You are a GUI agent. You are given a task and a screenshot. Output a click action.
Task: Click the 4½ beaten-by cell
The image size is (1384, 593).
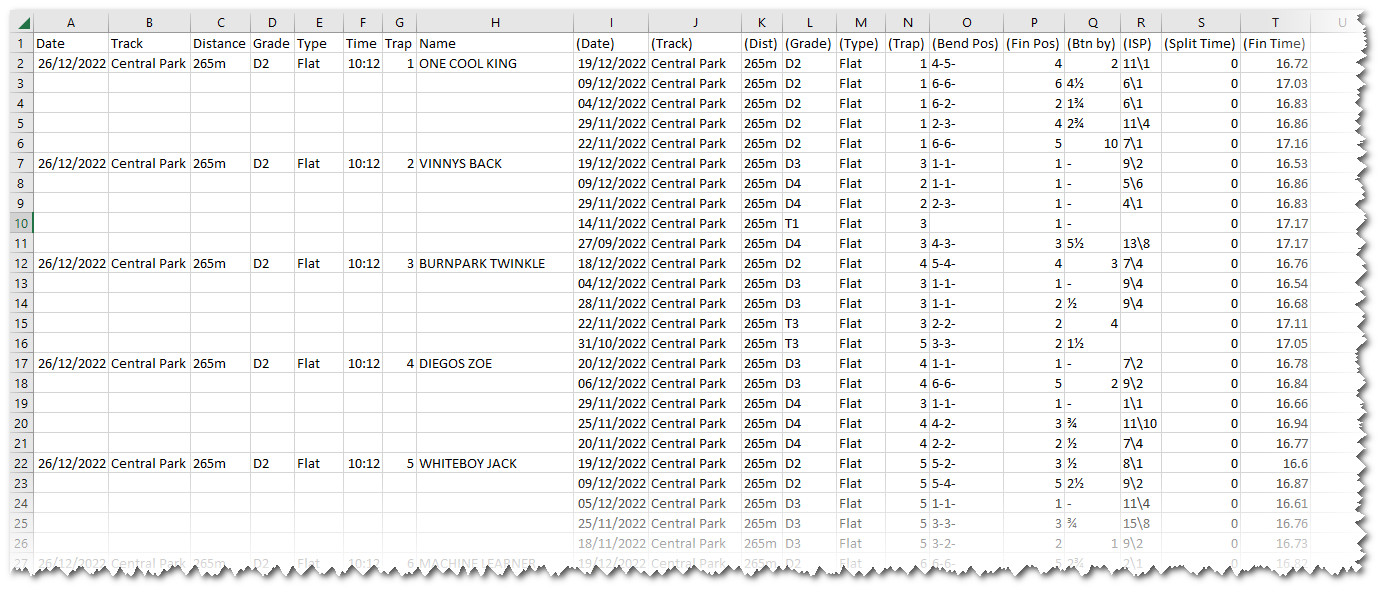click(1092, 84)
